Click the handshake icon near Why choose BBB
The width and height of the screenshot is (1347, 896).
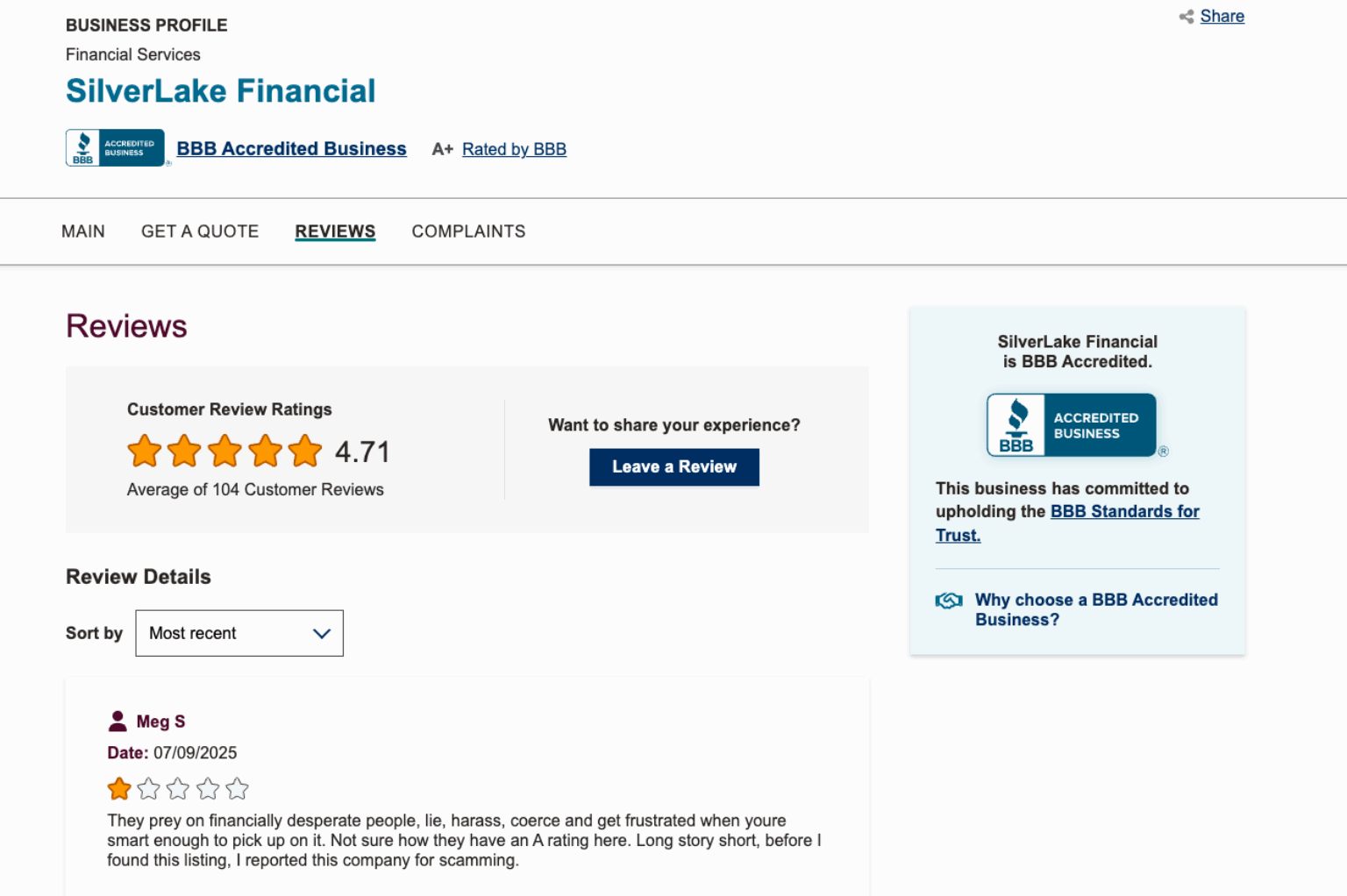pos(948,601)
